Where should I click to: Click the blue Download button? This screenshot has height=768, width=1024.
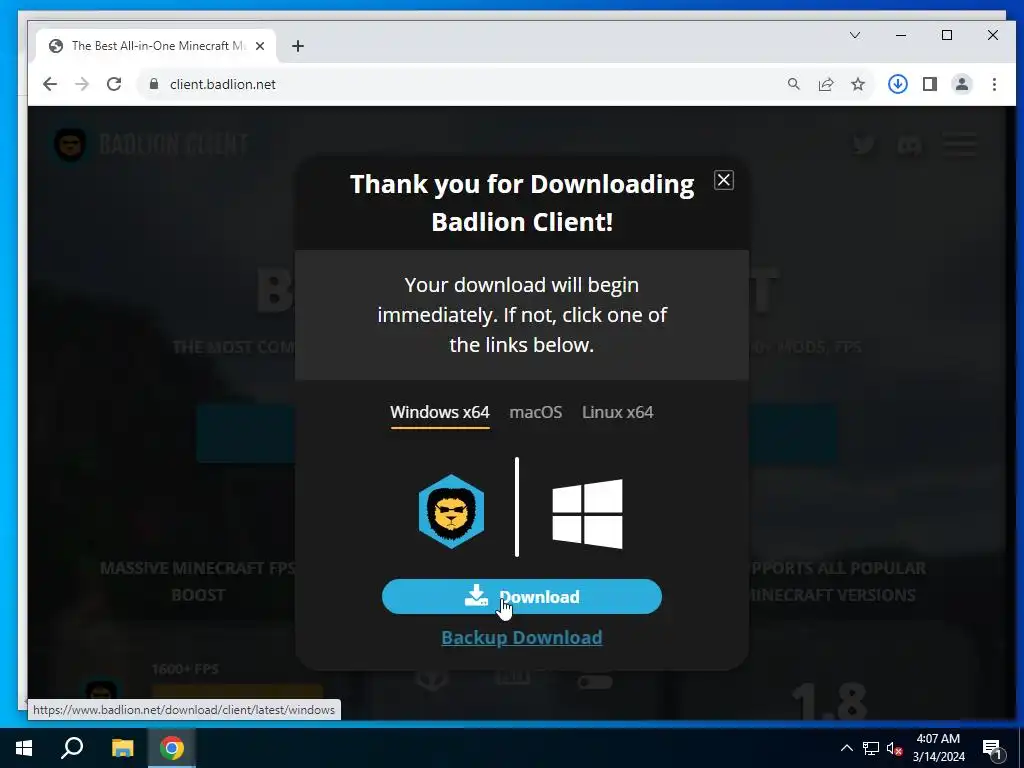coord(521,596)
